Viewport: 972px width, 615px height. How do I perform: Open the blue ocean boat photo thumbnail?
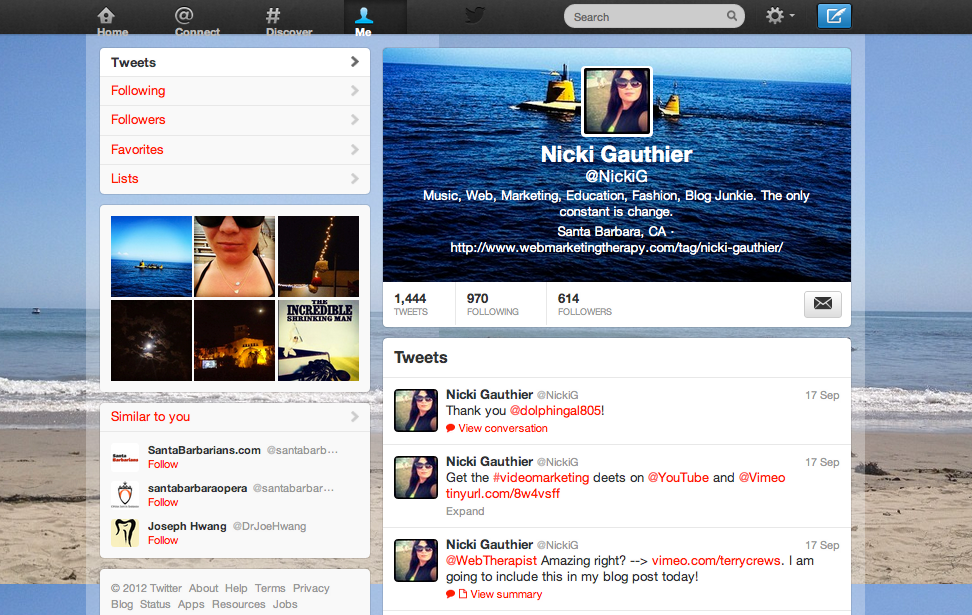click(151, 256)
